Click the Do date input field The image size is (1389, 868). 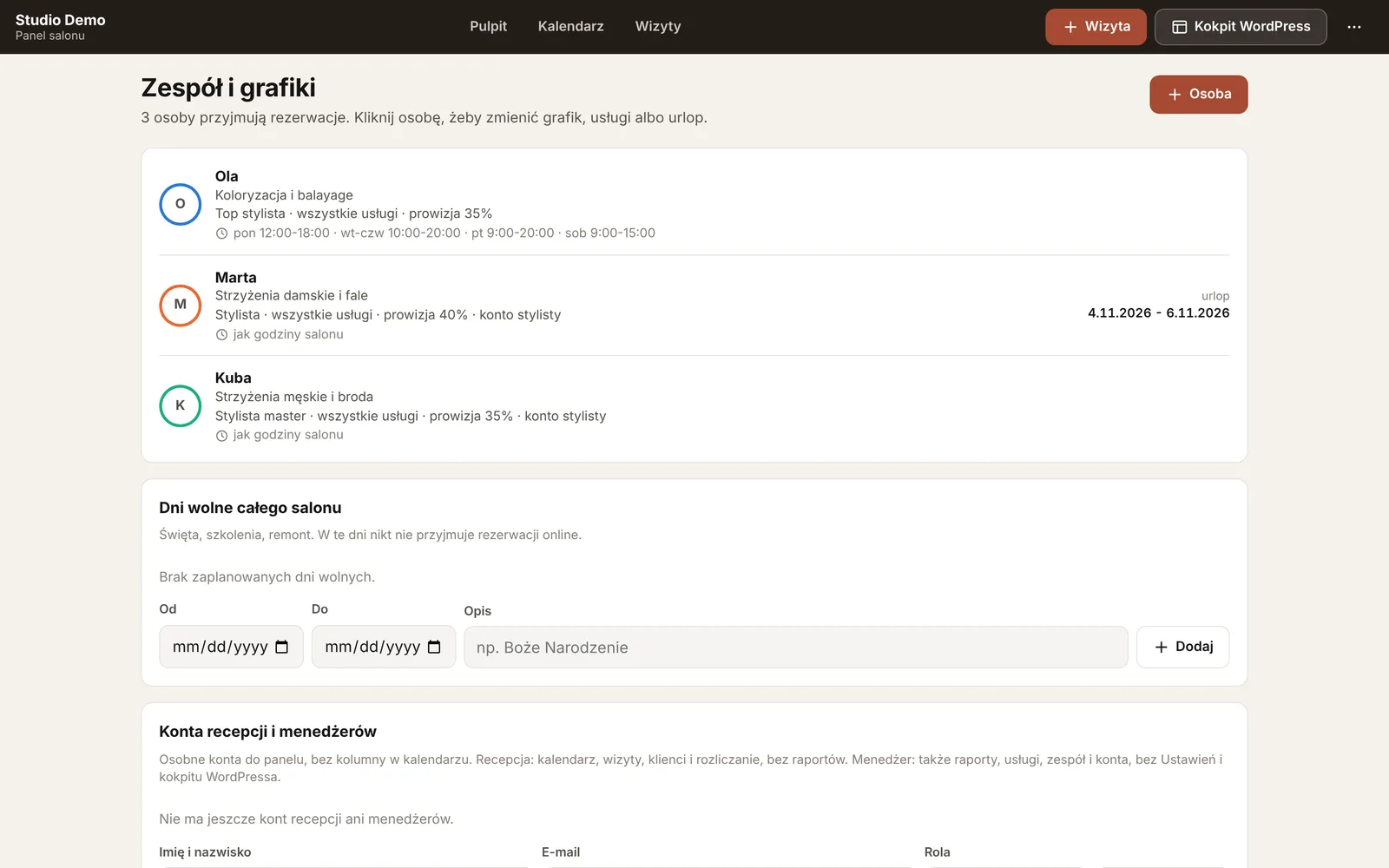[384, 647]
